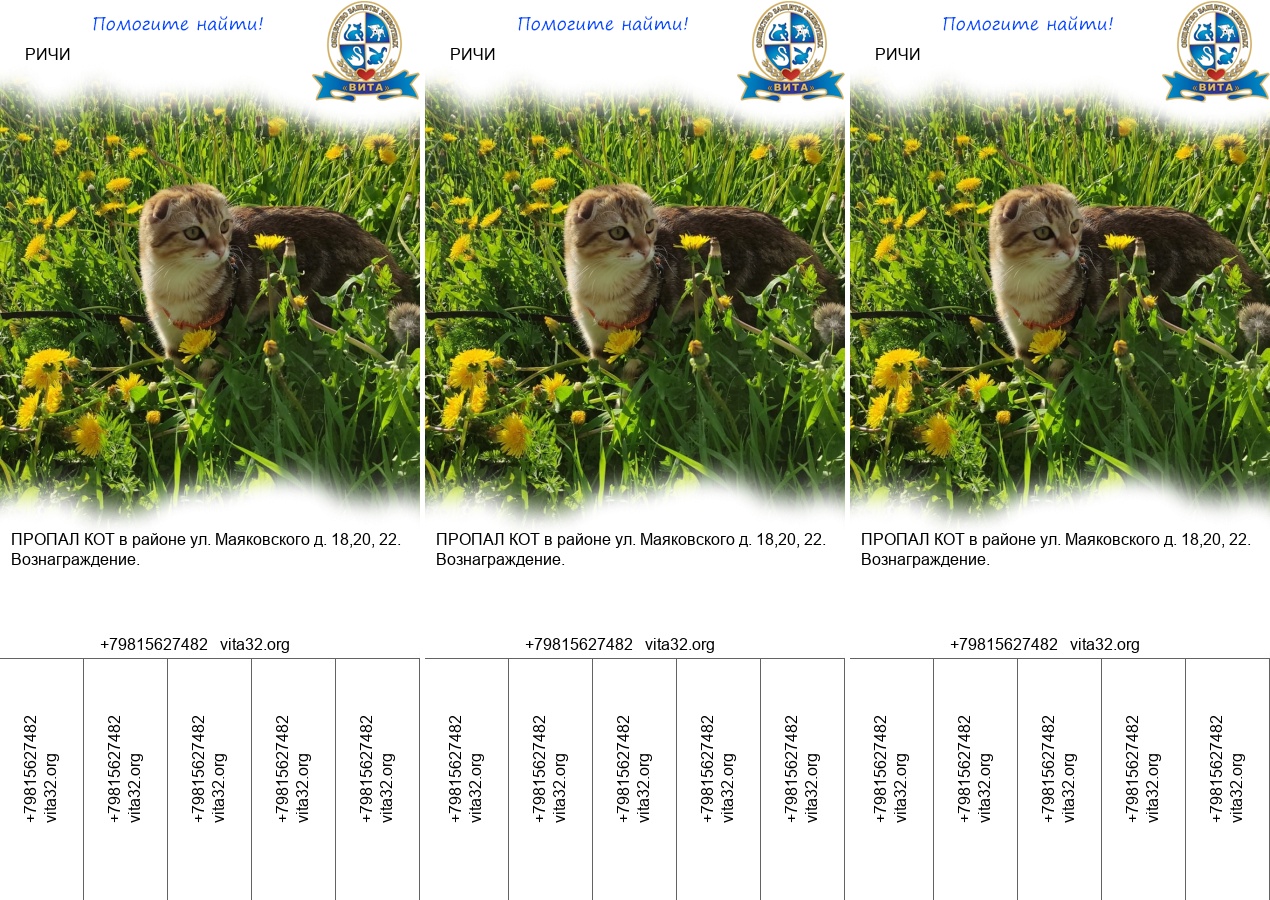The height and width of the screenshot is (900, 1270).
Task: Select the first tear-off strip on the left flyer
Action: point(41,768)
